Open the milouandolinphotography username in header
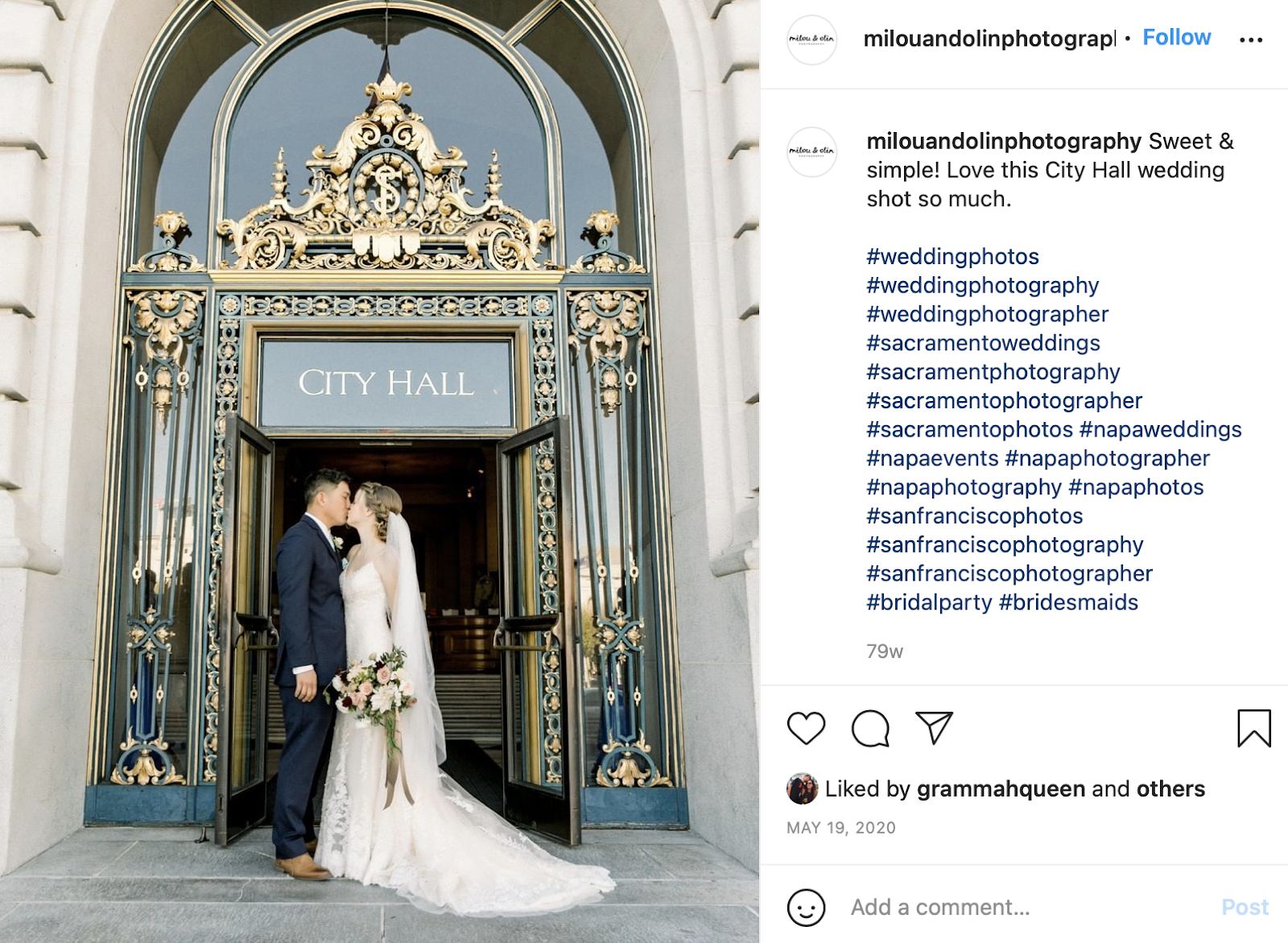This screenshot has width=1288, height=943. tap(989, 38)
